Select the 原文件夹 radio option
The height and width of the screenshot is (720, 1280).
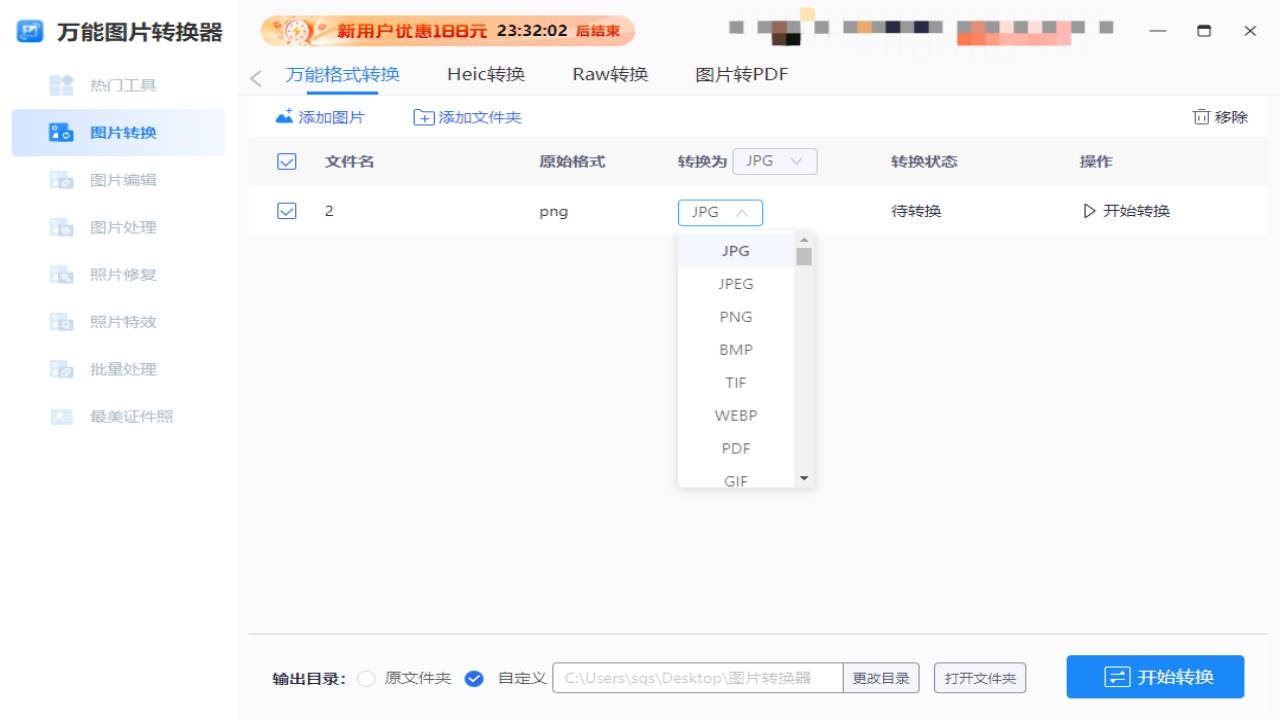pyautogui.click(x=366, y=678)
